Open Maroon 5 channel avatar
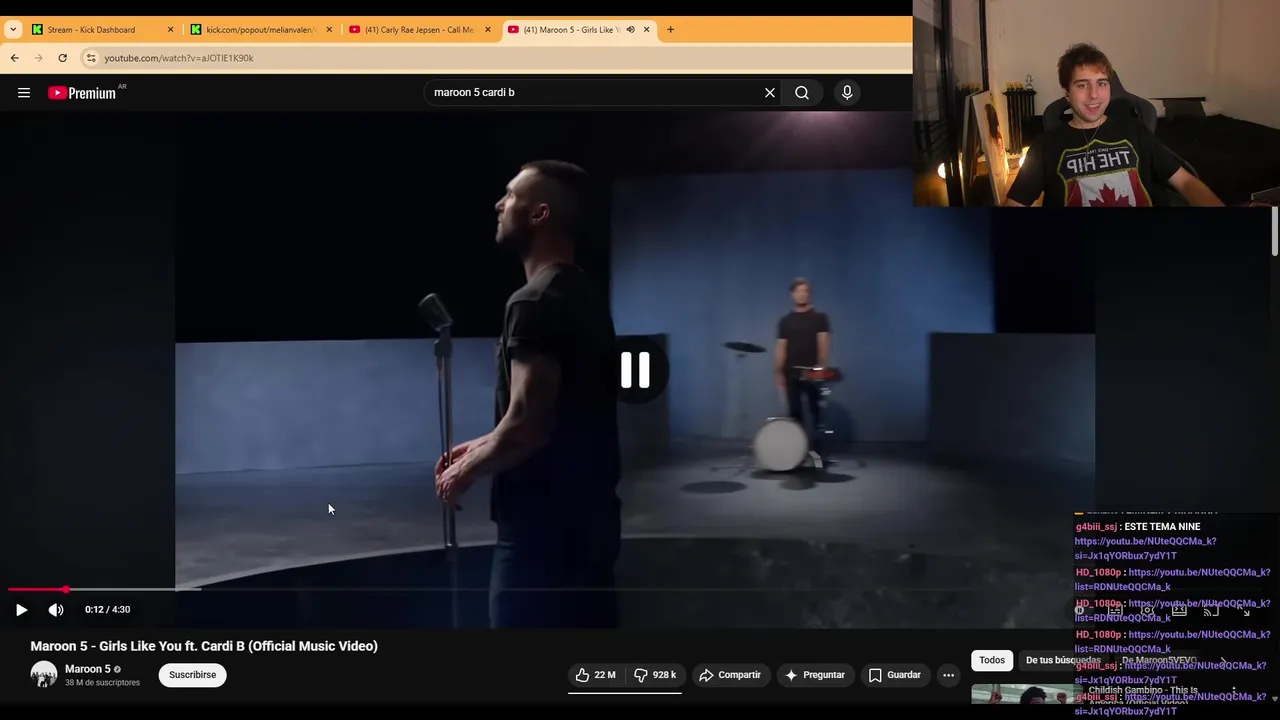The image size is (1280, 720). coord(44,675)
